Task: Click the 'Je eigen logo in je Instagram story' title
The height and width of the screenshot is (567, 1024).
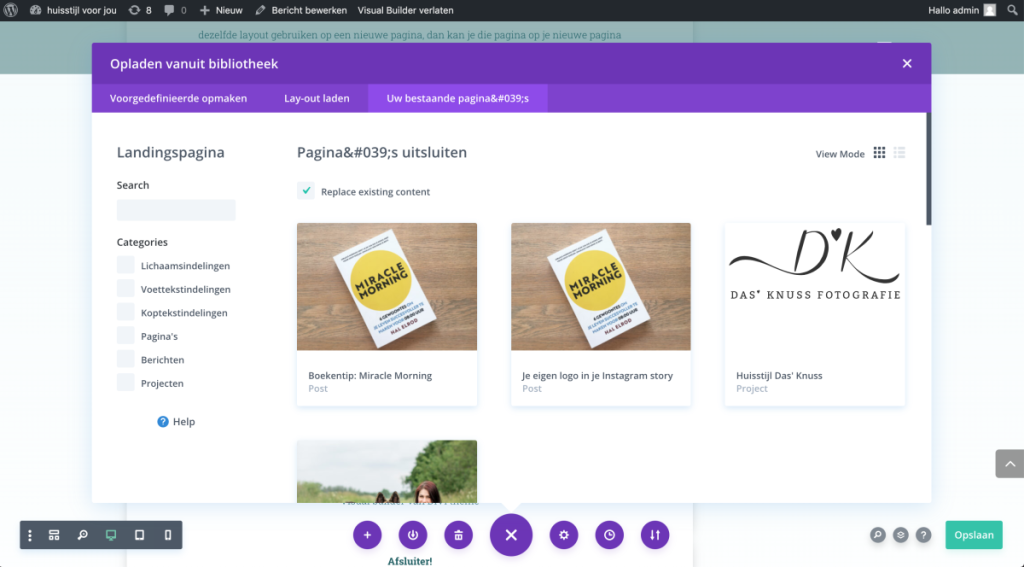Action: click(598, 376)
